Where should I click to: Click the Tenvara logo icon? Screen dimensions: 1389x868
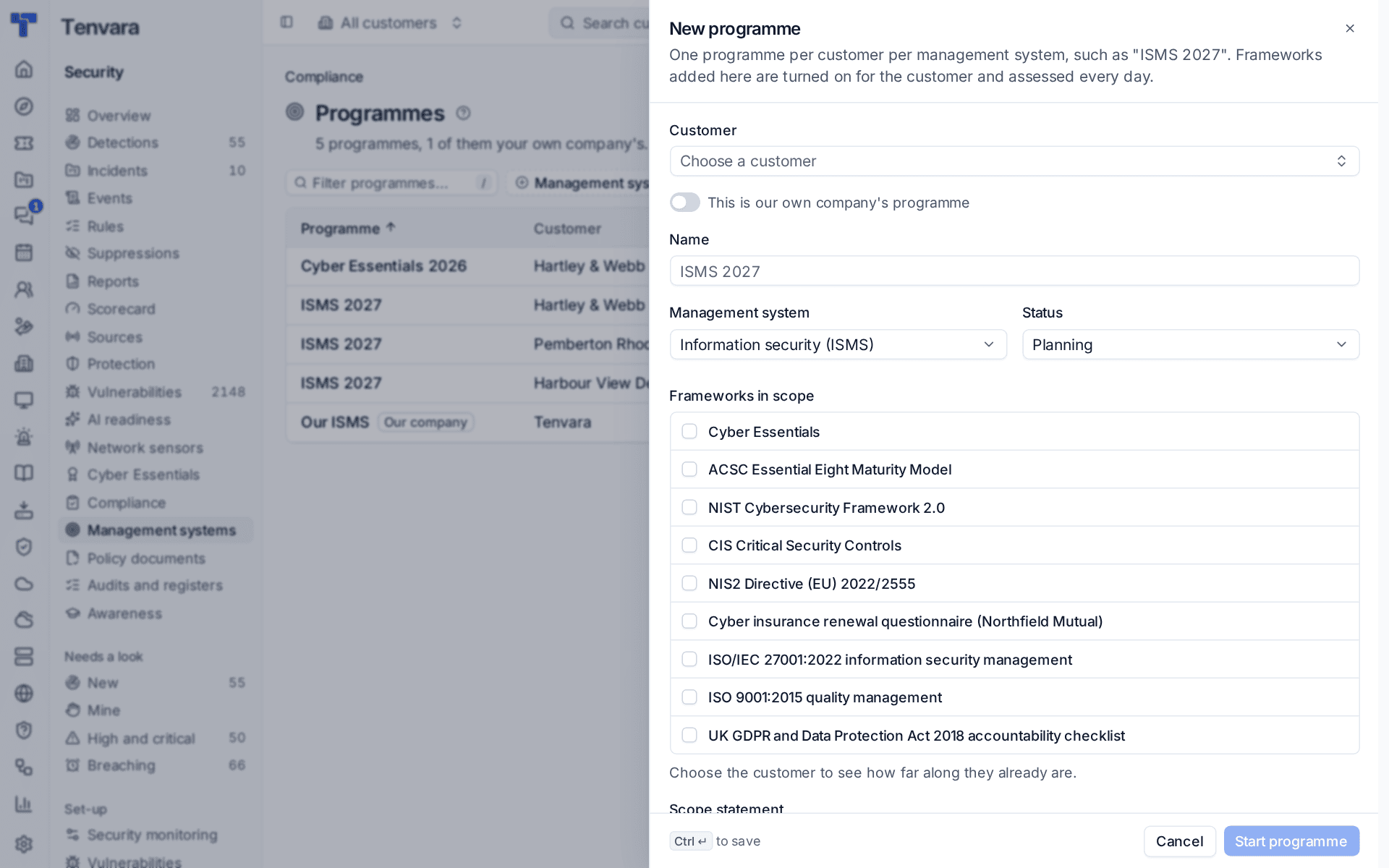(x=24, y=25)
